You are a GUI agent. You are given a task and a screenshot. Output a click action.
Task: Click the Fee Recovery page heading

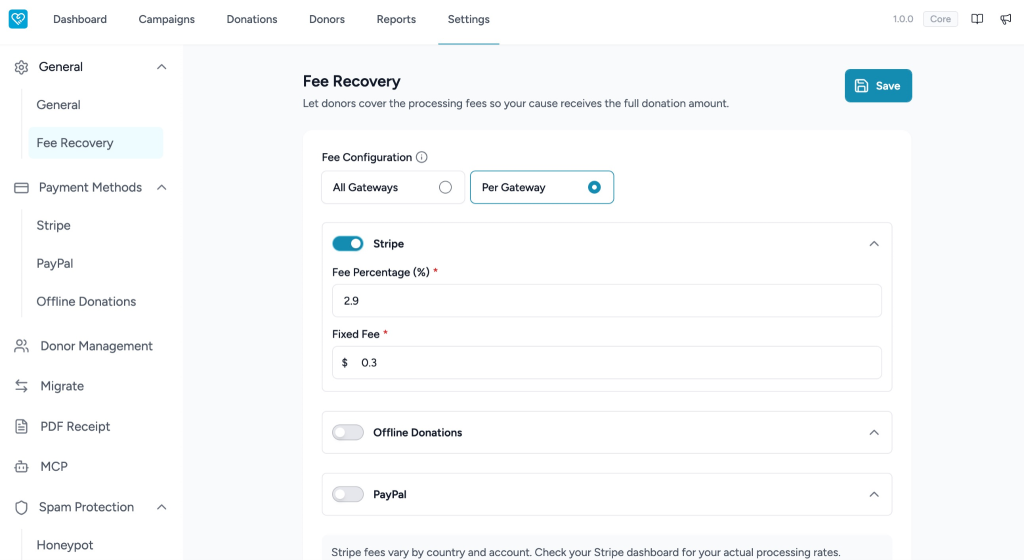(351, 82)
